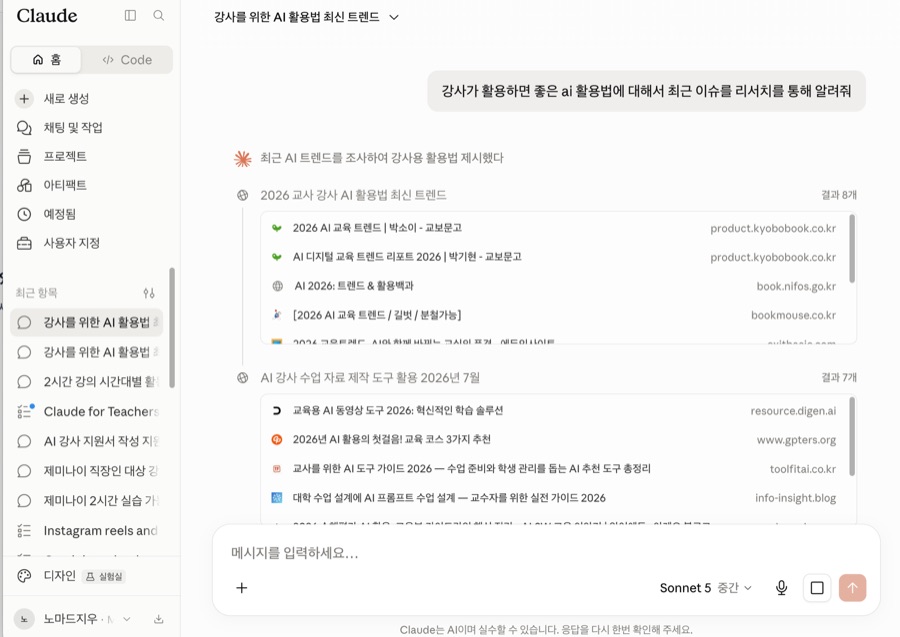Open result 2026 AI 교육 트렌드 | 박소이
This screenshot has width=900, height=637.
coord(553,228)
